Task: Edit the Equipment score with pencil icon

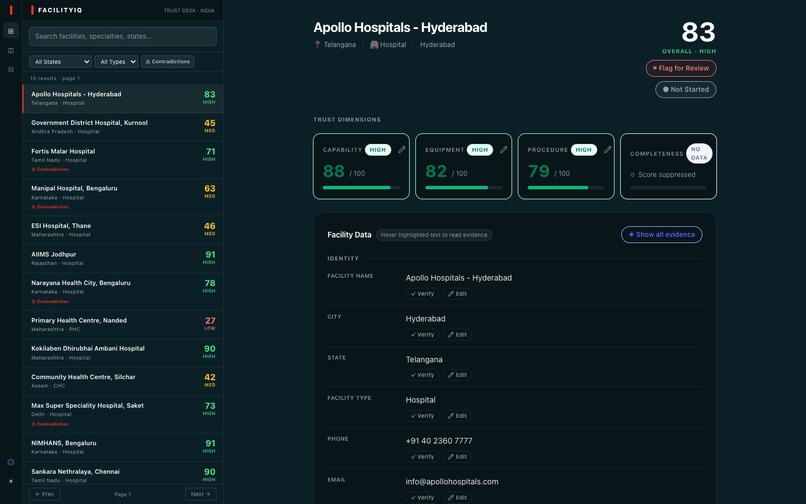Action: point(504,150)
